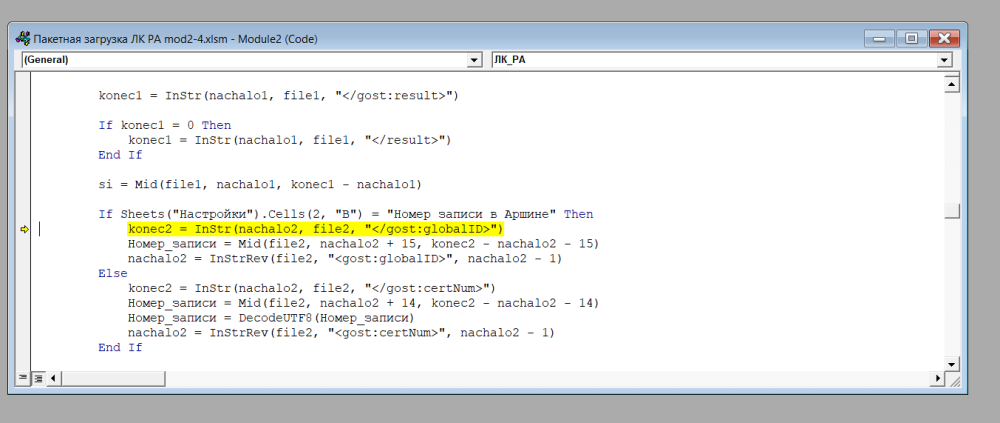Place cursor on the DecodeUTF8 line
The image size is (1000, 423).
click(x=270, y=318)
